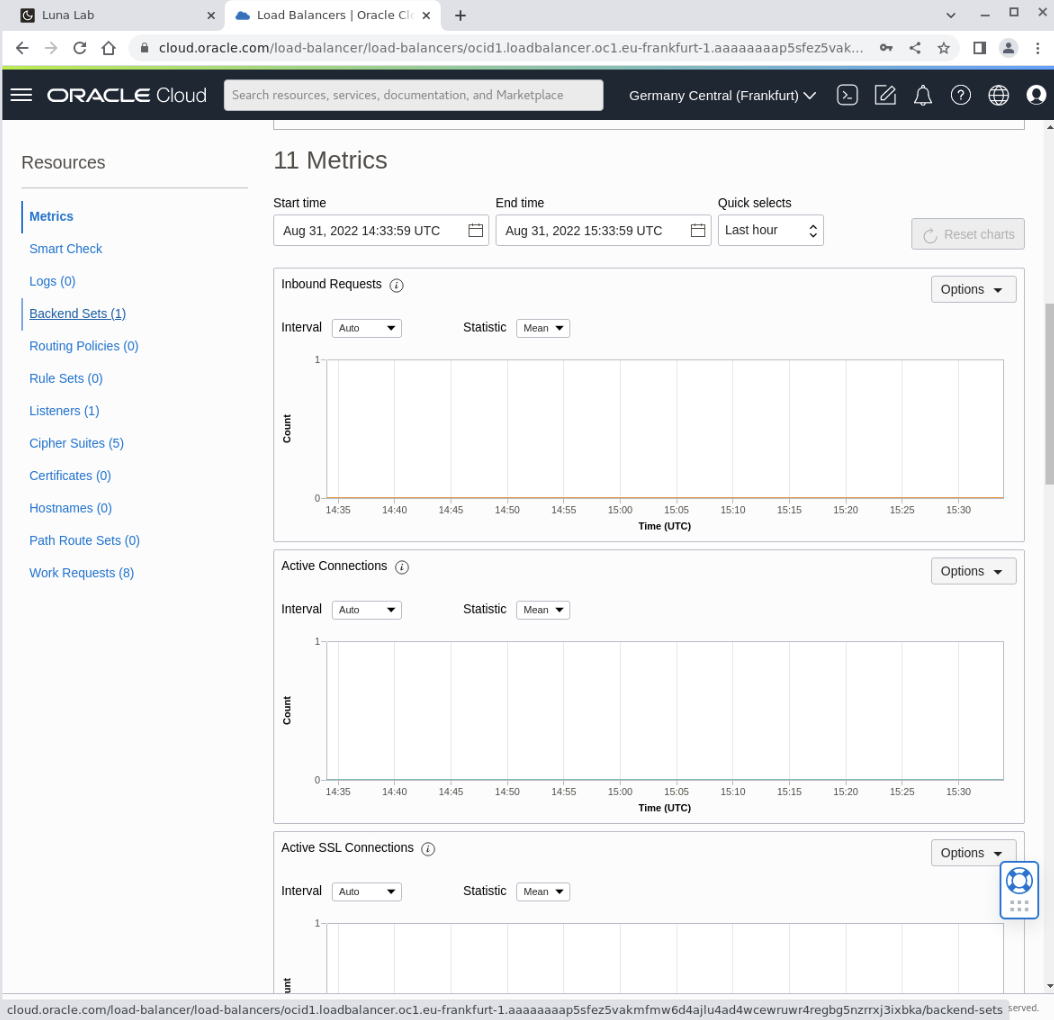
Task: Open the Germany Central (Frankfurt) region menu
Action: (722, 95)
